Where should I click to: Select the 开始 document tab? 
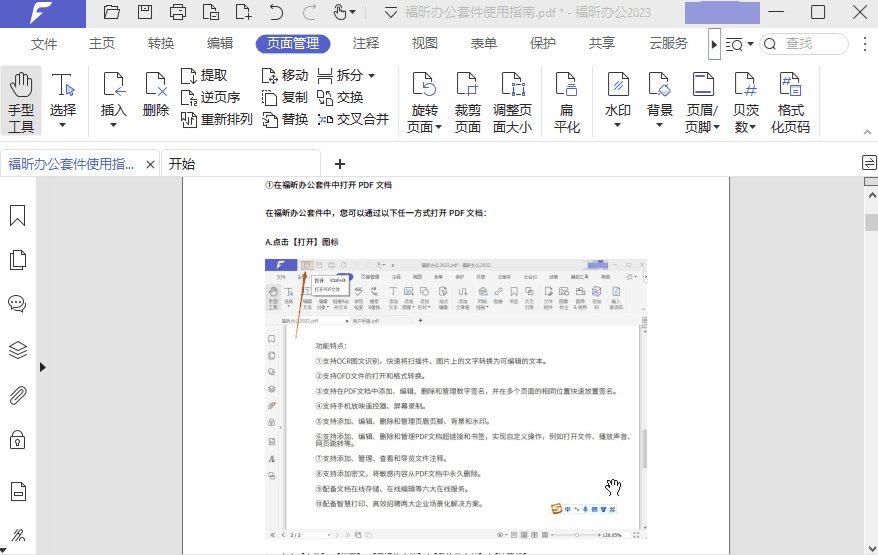pyautogui.click(x=241, y=164)
